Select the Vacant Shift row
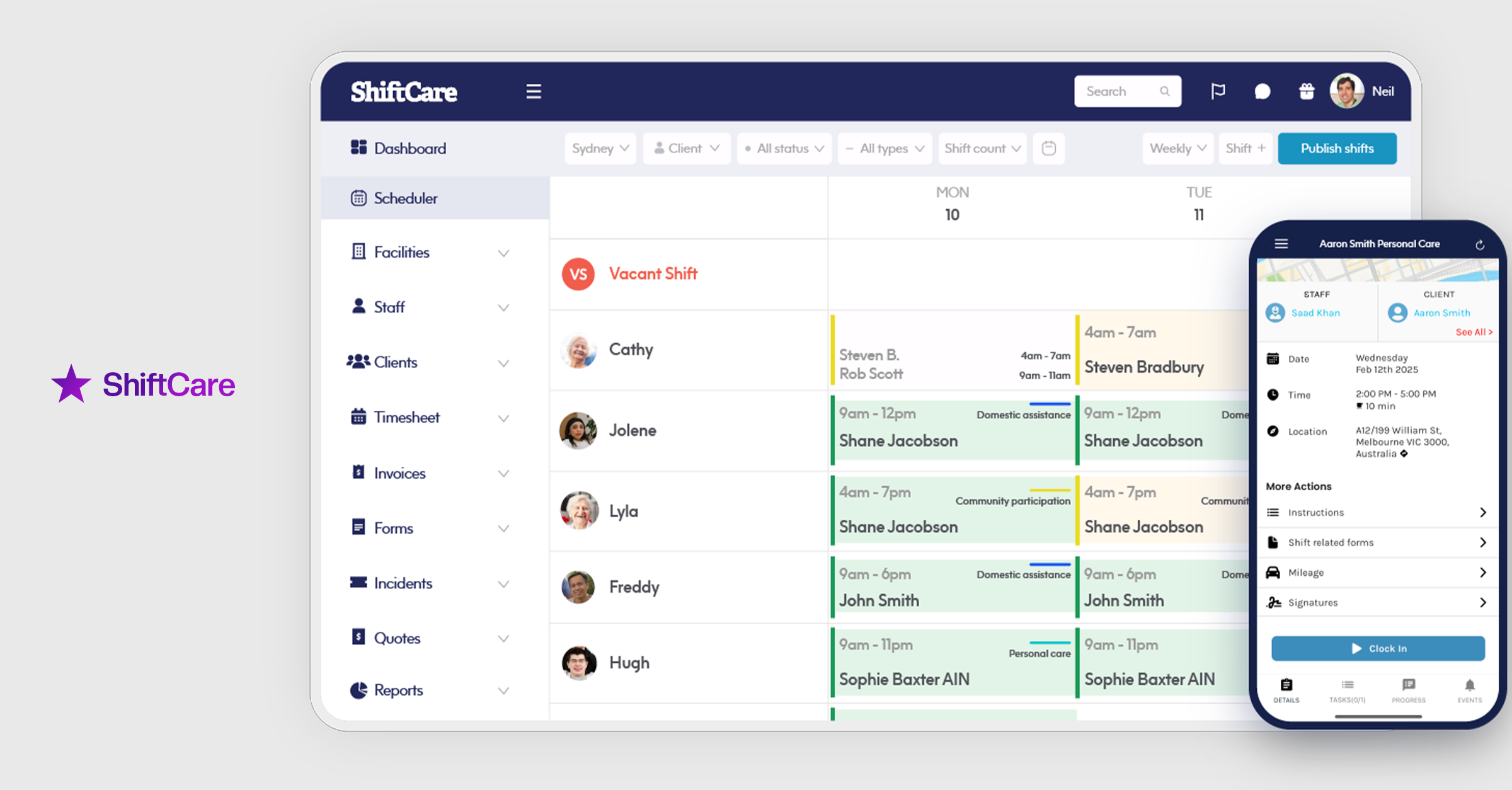Image resolution: width=1512 pixels, height=790 pixels. (688, 274)
